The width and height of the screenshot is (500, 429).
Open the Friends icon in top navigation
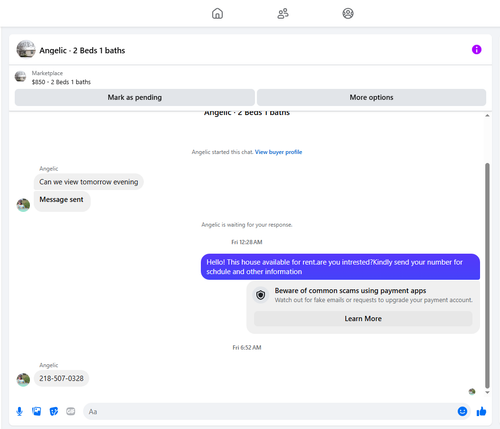[283, 14]
